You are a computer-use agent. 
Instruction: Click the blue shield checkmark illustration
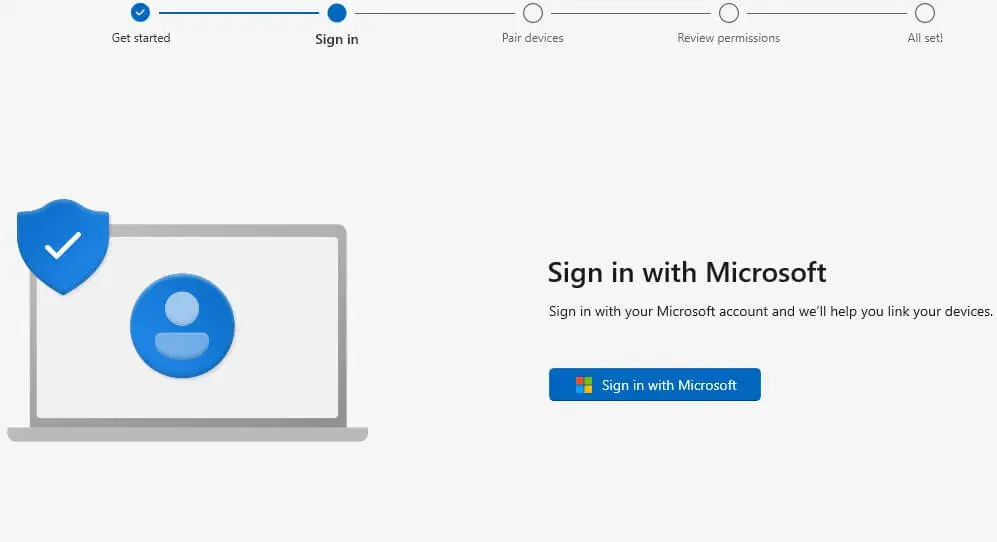tap(63, 246)
